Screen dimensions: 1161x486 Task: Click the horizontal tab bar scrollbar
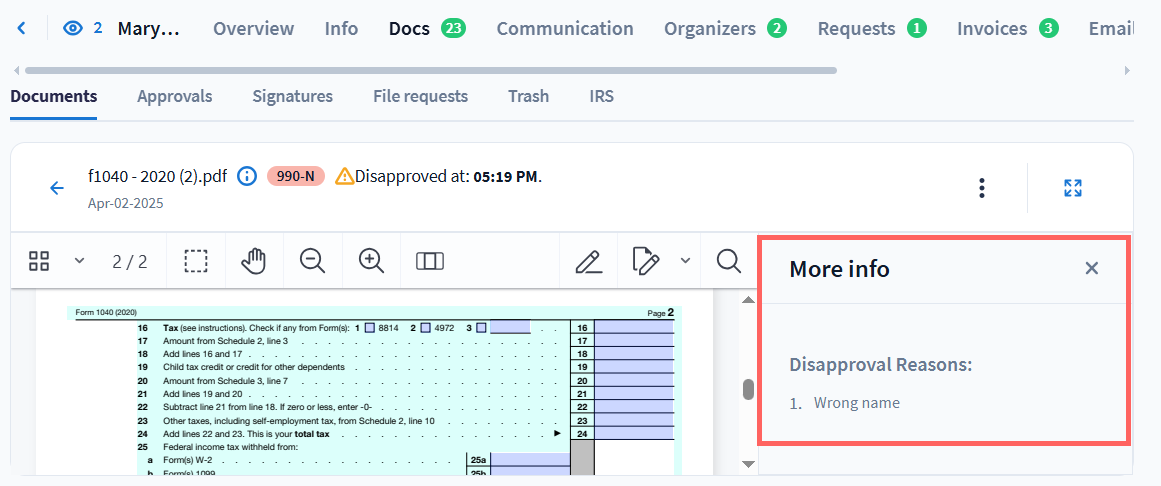pyautogui.click(x=430, y=70)
